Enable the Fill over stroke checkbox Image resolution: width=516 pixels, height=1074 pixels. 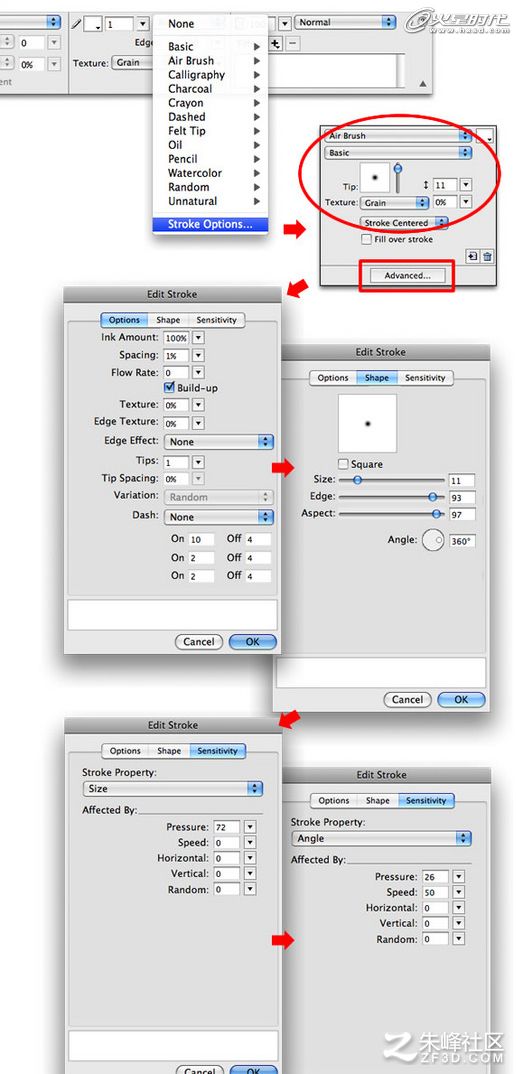[367, 239]
